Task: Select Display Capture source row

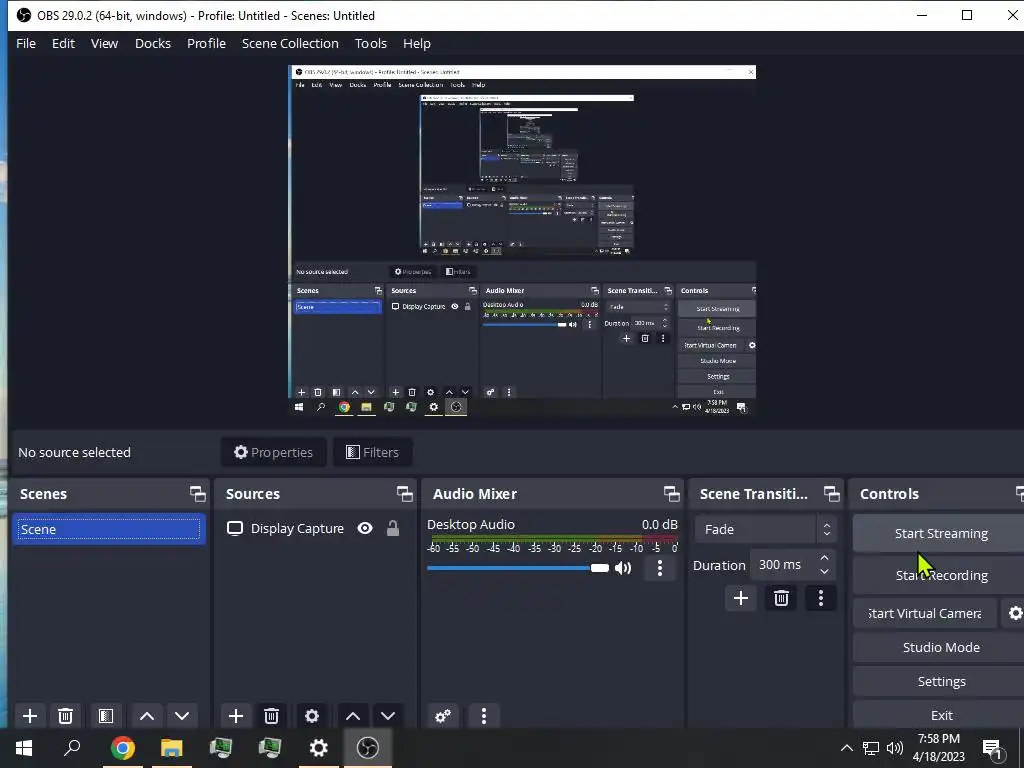Action: tap(315, 528)
